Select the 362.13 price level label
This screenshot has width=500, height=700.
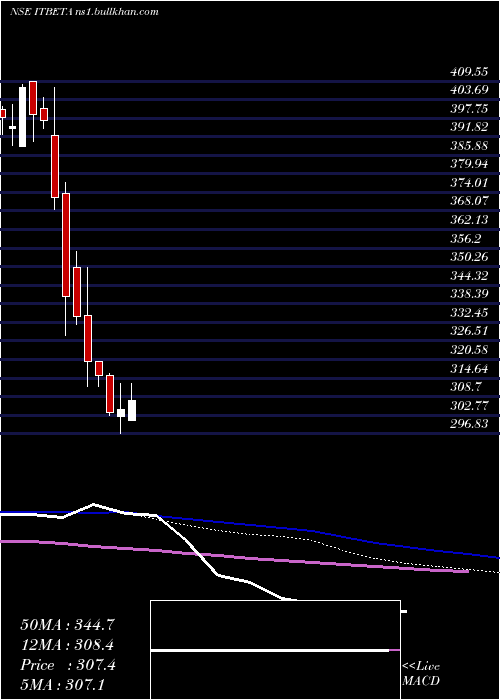469,220
